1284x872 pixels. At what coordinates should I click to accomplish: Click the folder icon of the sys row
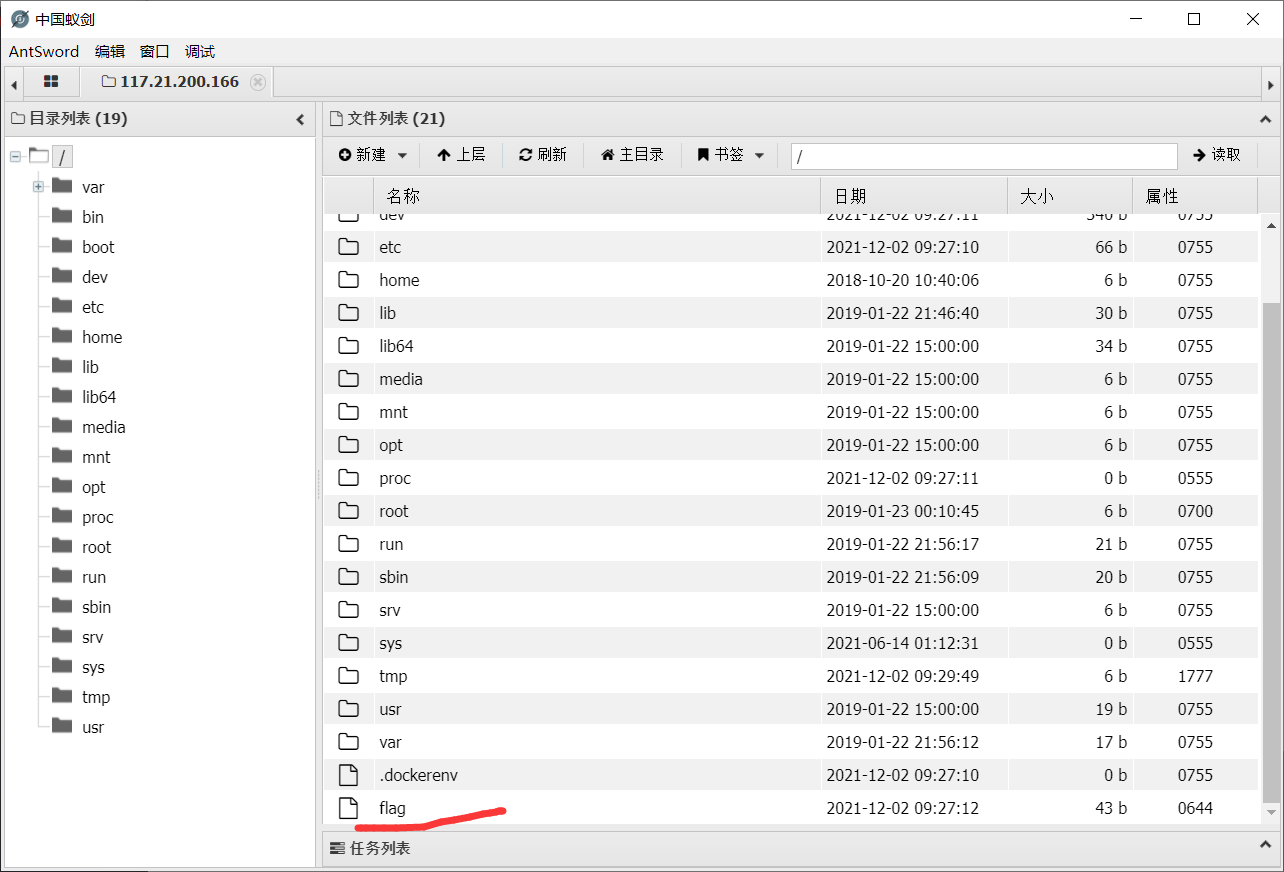point(348,643)
